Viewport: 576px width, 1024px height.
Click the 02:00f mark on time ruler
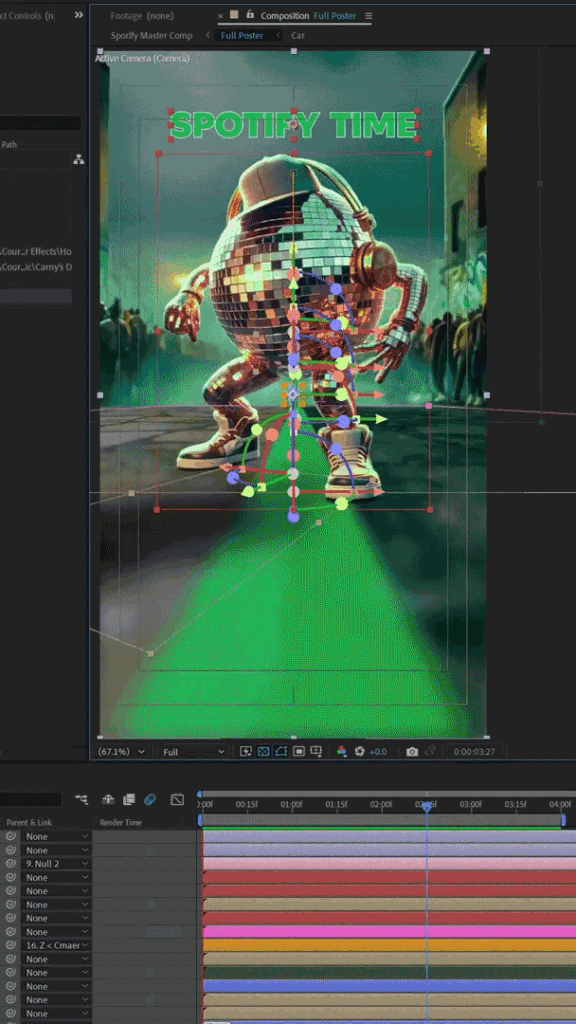[381, 805]
